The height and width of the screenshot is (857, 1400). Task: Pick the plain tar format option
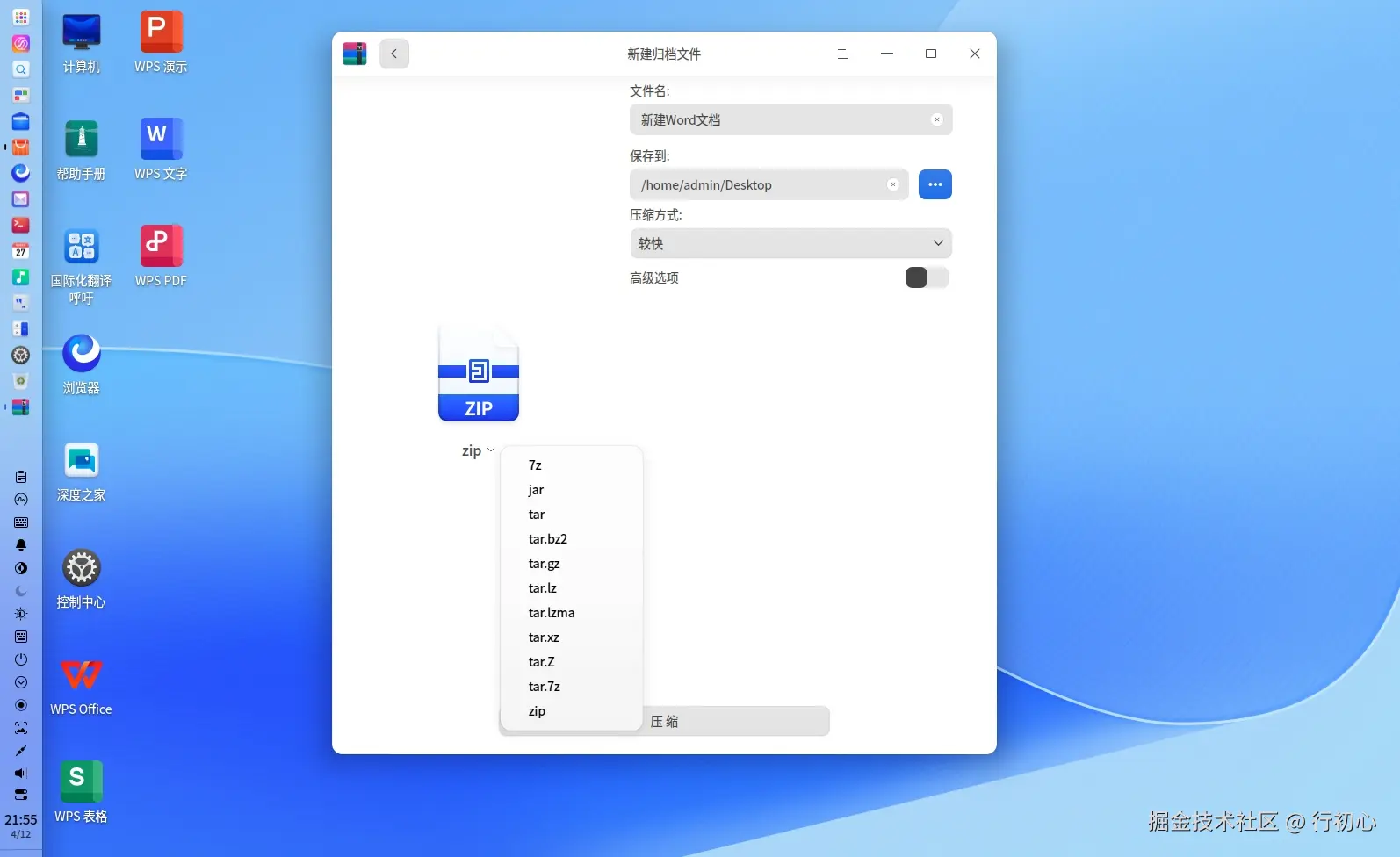click(572, 515)
